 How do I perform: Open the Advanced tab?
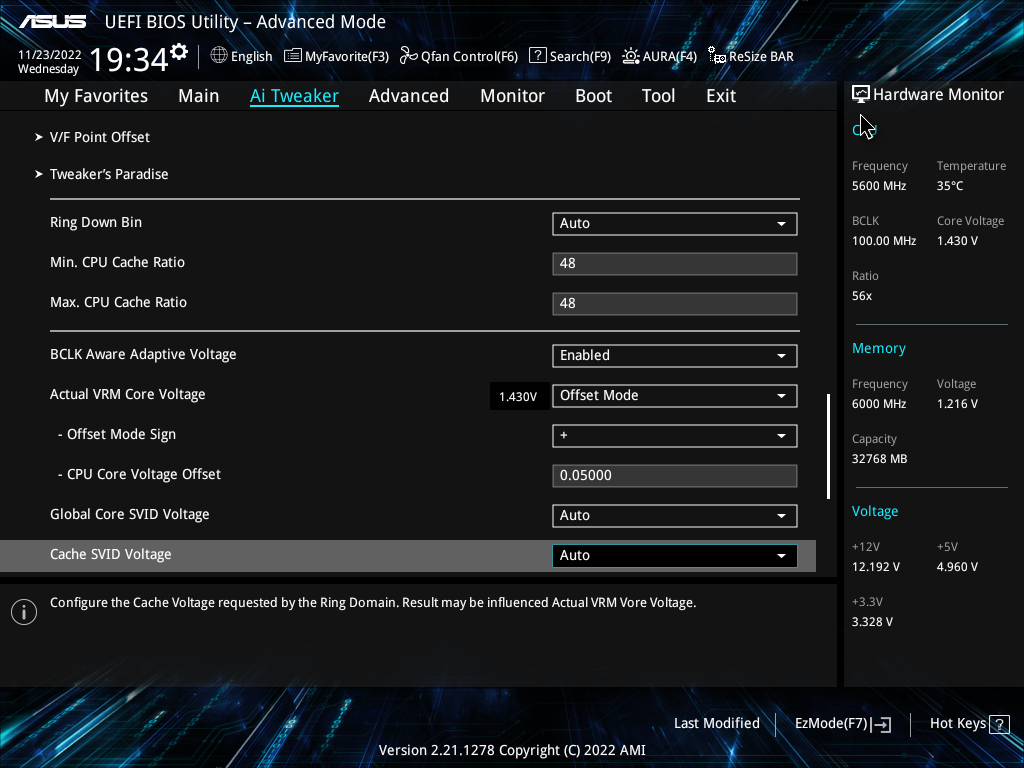[x=409, y=96]
